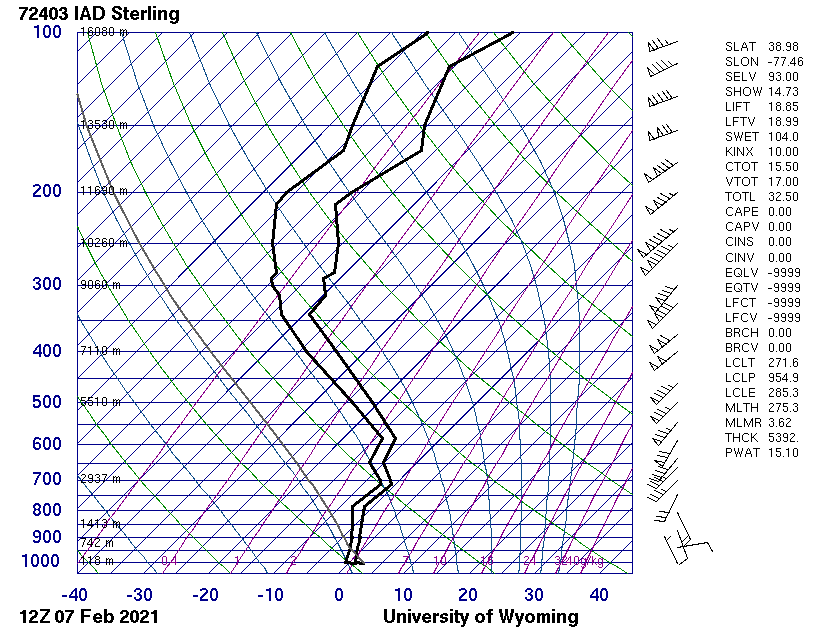Click the title '72403 IAD Sterling'
Viewport: 824px width, 641px height.
(x=99, y=13)
